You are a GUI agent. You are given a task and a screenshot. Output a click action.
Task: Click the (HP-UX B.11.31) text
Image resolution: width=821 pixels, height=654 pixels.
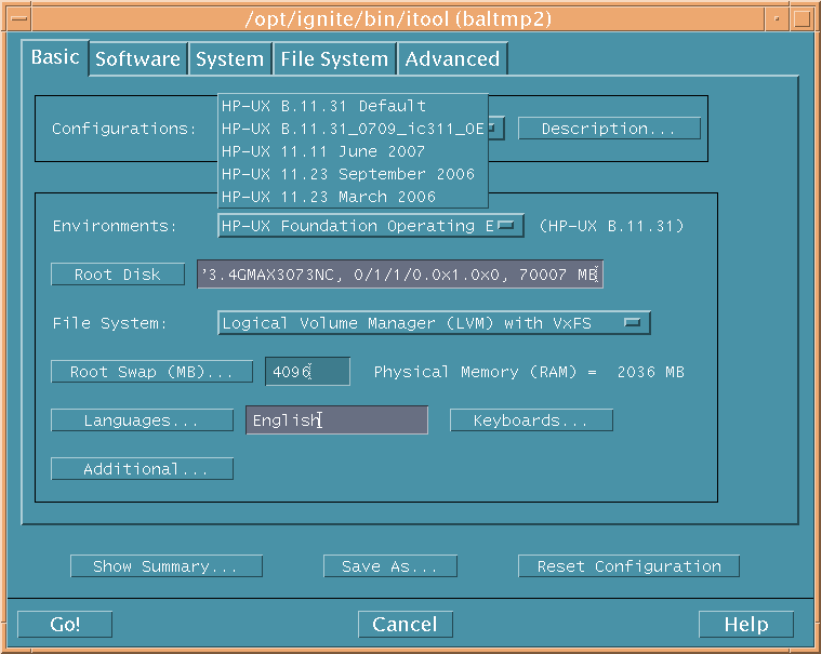click(612, 226)
